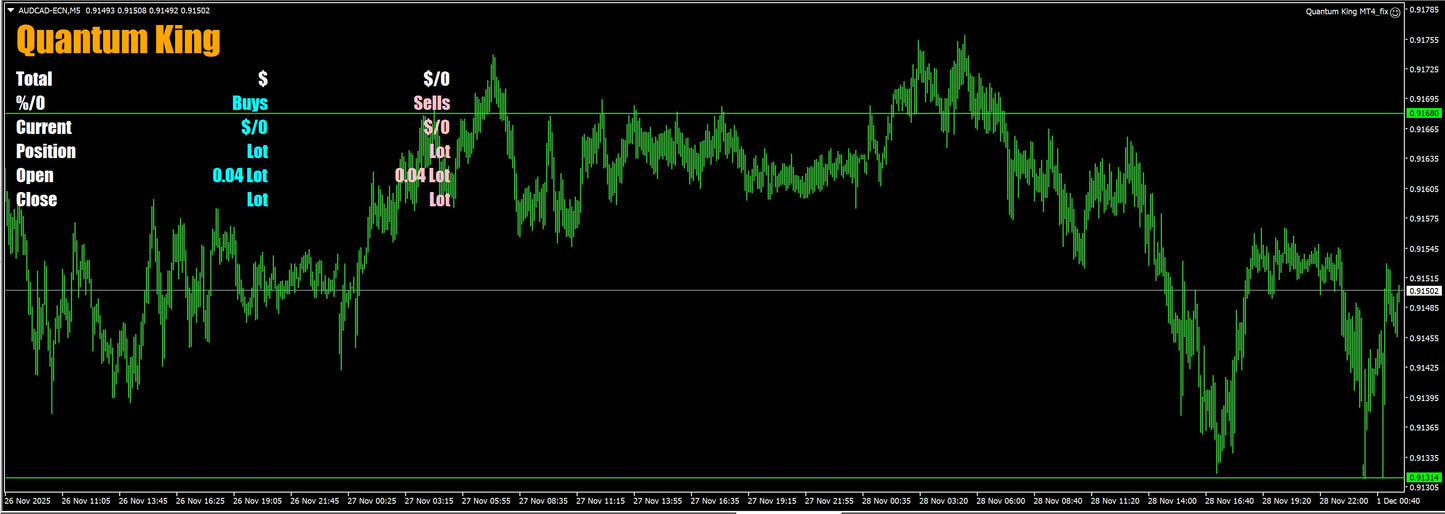Click the smiley face Expert Advisor icon
Viewport: 1445px width, 514px height.
(x=1394, y=12)
